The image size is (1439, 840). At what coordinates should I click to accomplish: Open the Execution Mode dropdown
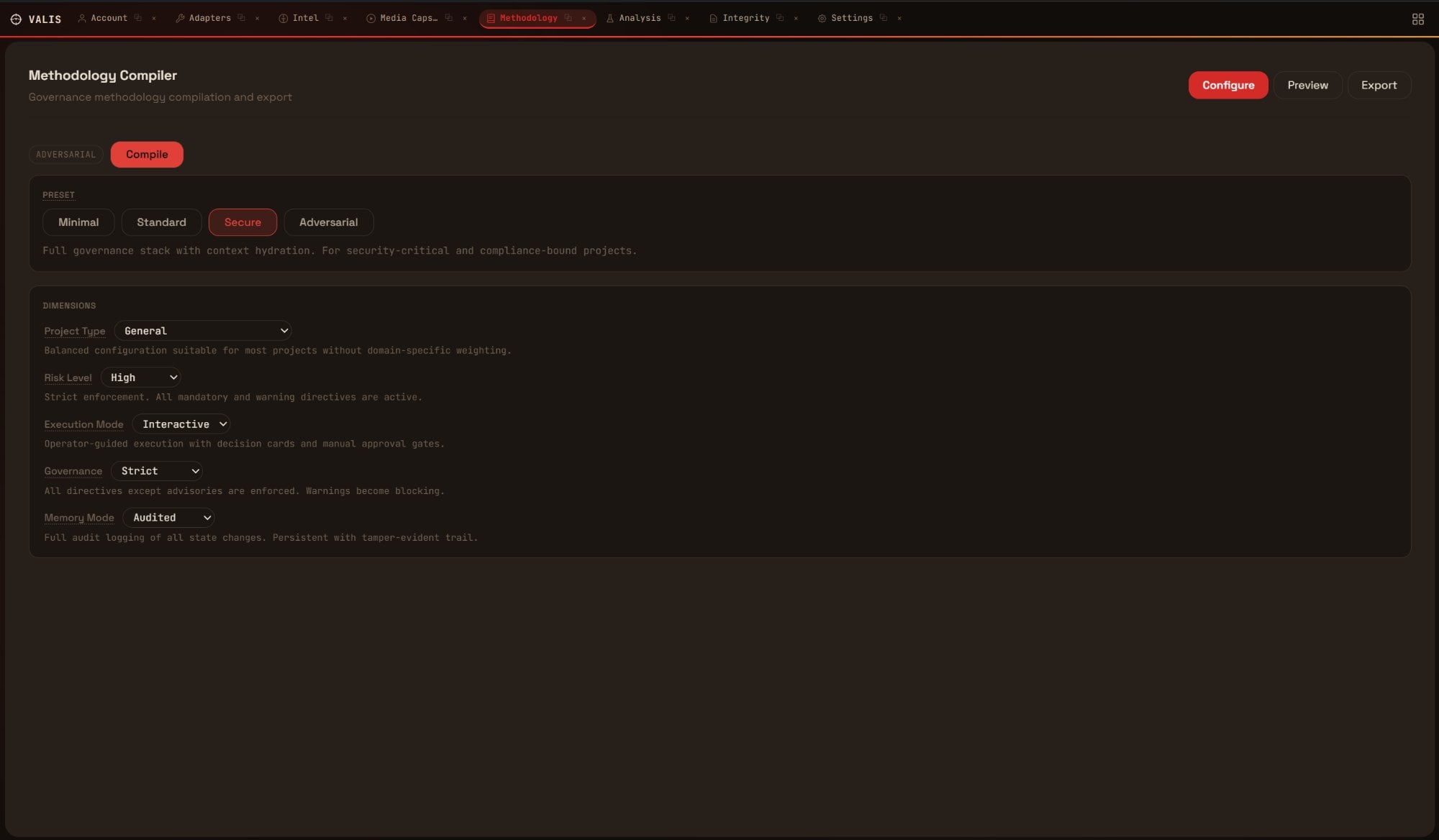[181, 424]
